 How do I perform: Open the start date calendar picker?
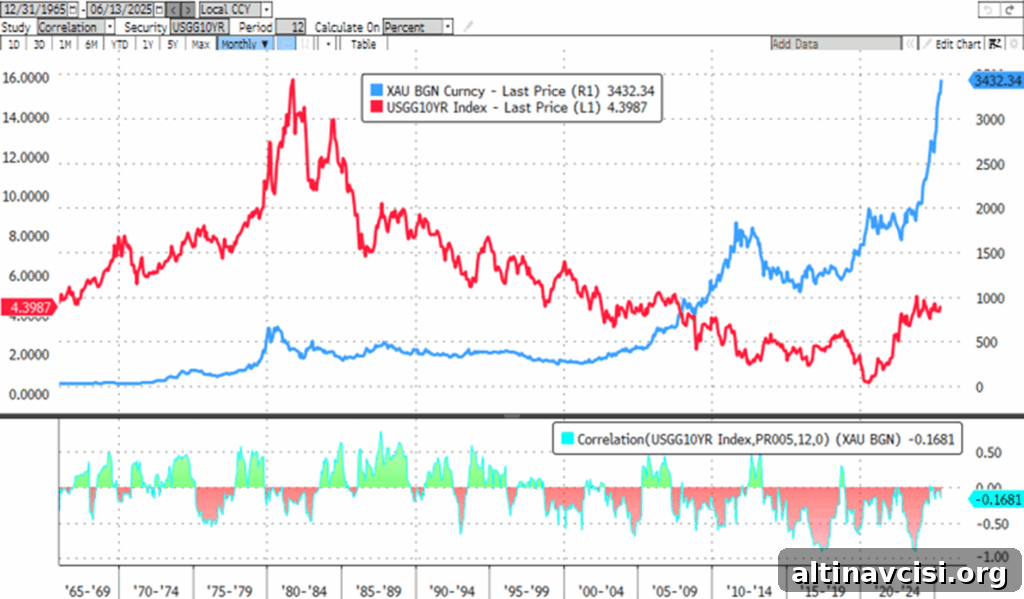72,10
